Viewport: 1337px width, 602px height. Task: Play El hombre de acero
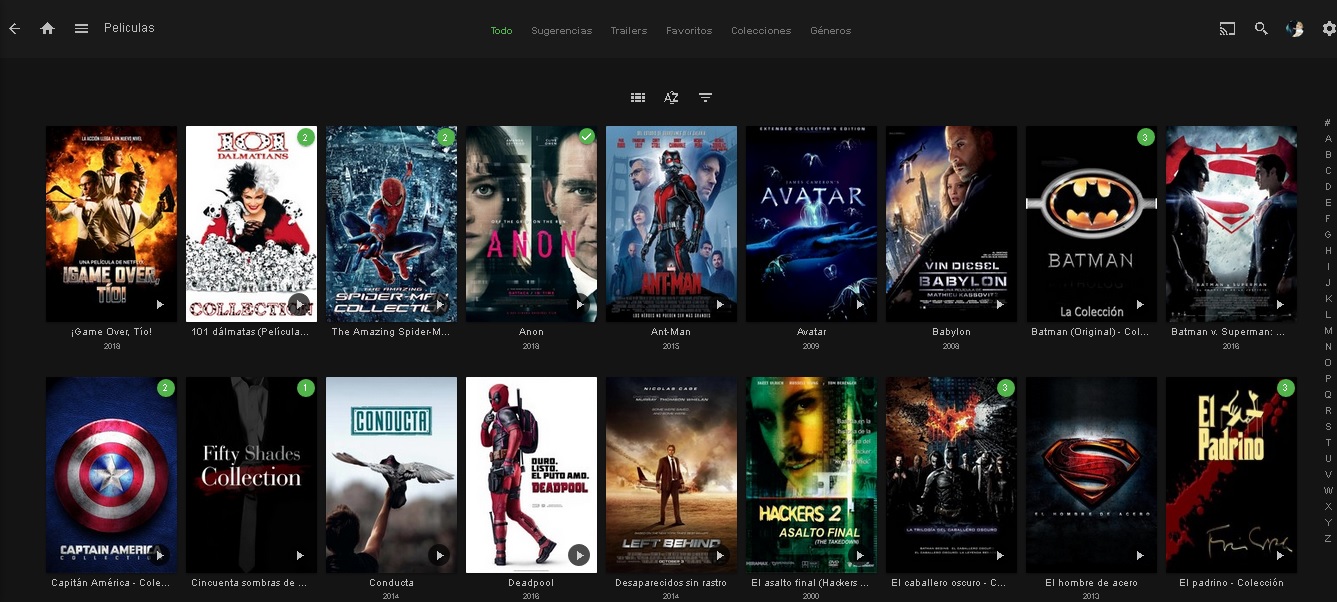[x=1139, y=555]
